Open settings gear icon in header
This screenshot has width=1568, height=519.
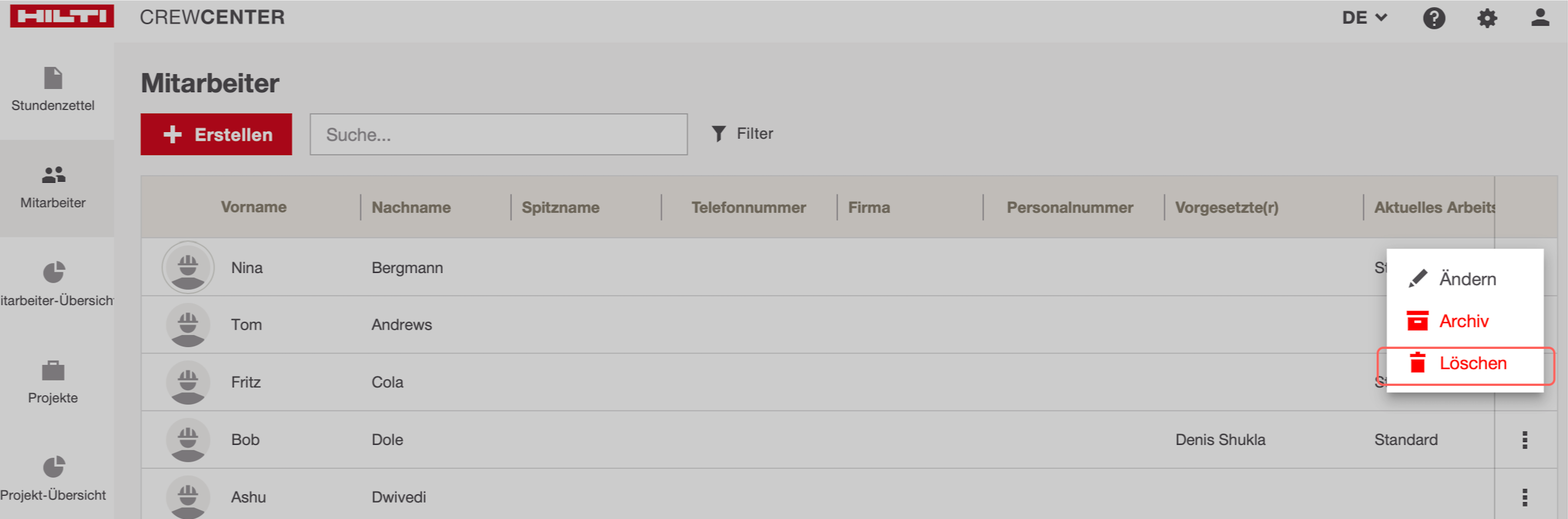pyautogui.click(x=1487, y=18)
